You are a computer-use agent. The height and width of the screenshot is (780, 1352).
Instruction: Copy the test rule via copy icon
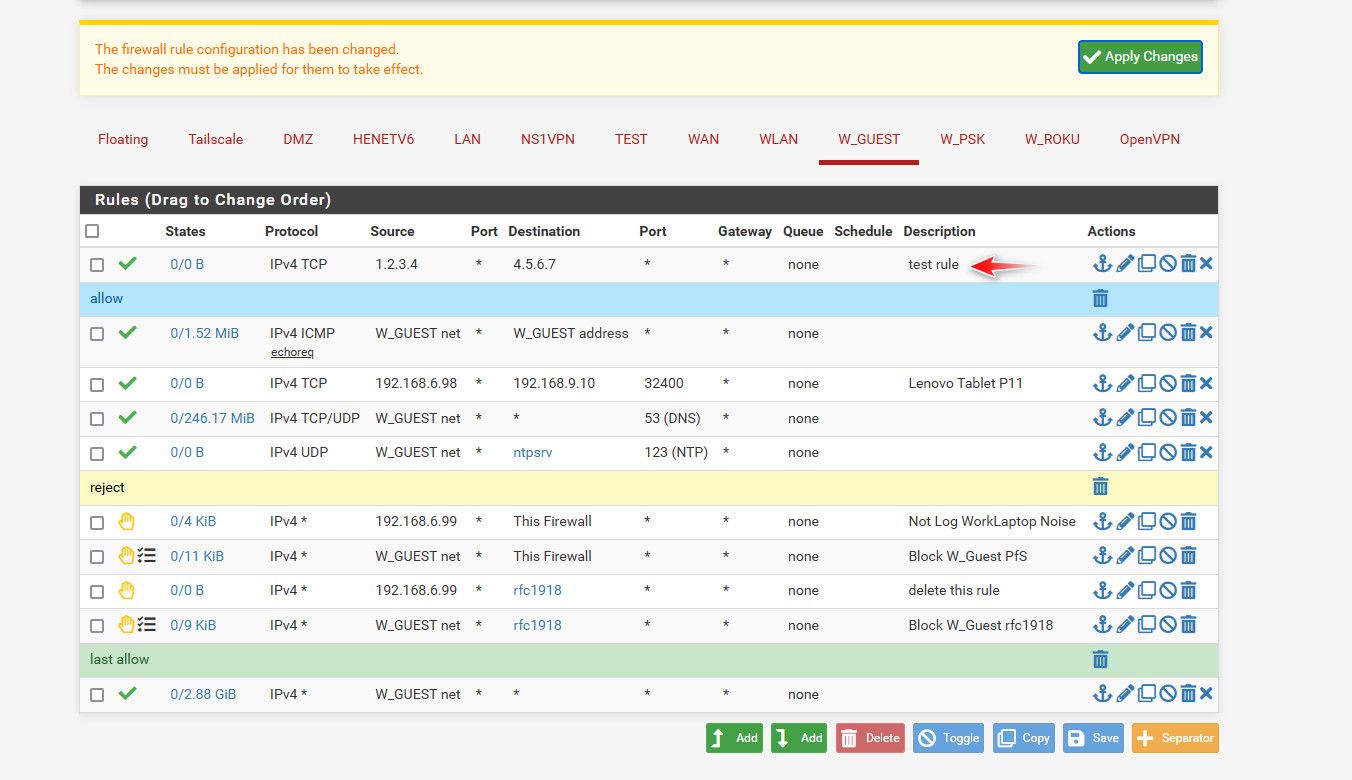pos(1146,264)
